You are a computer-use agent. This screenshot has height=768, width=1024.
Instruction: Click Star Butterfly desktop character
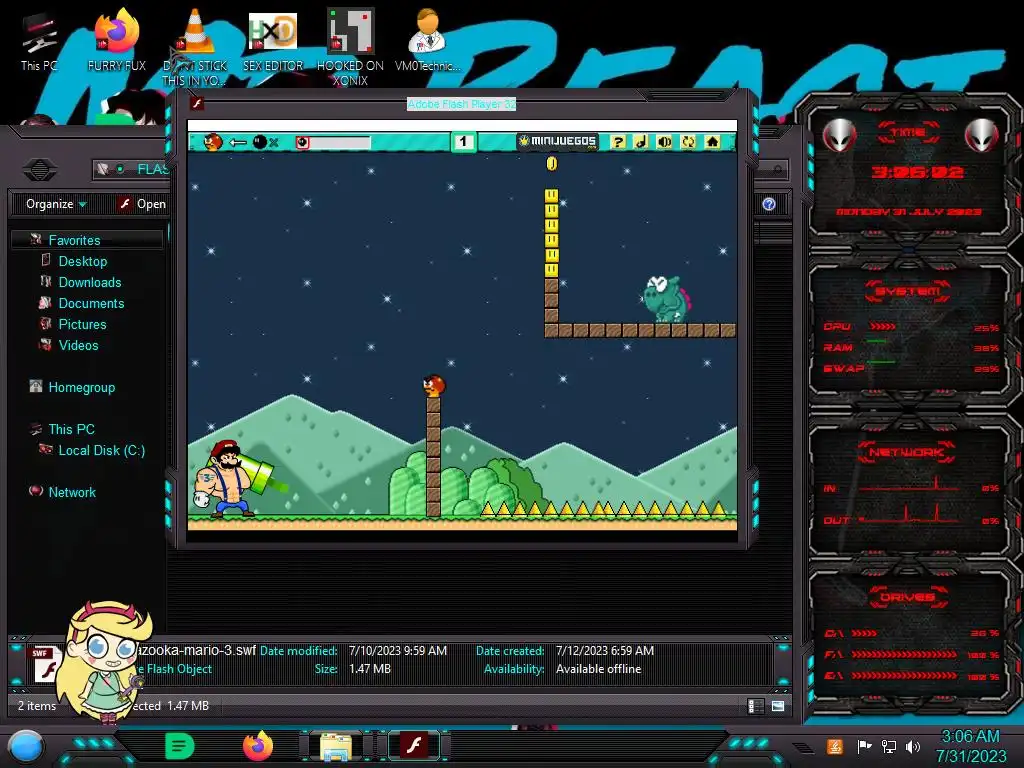pyautogui.click(x=104, y=663)
